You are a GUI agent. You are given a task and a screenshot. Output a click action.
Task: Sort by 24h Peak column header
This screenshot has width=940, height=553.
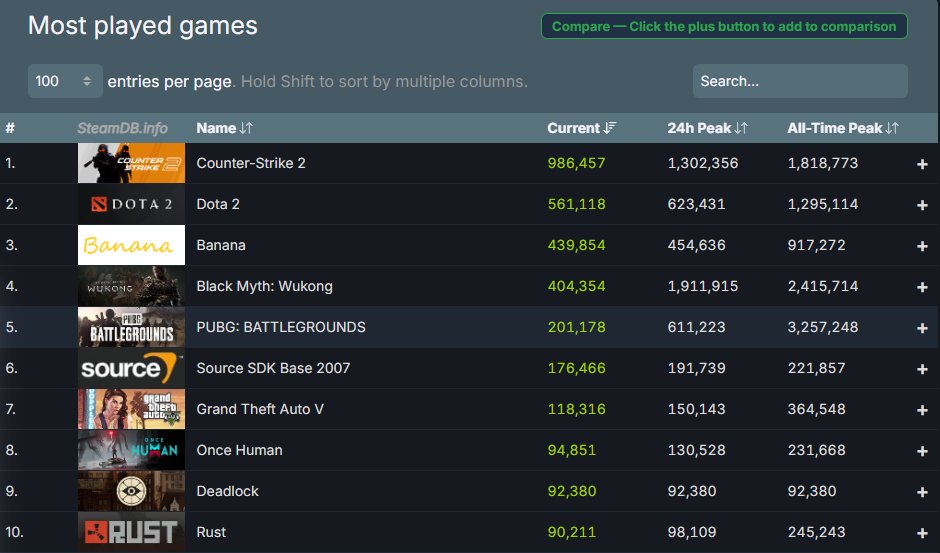(x=707, y=128)
